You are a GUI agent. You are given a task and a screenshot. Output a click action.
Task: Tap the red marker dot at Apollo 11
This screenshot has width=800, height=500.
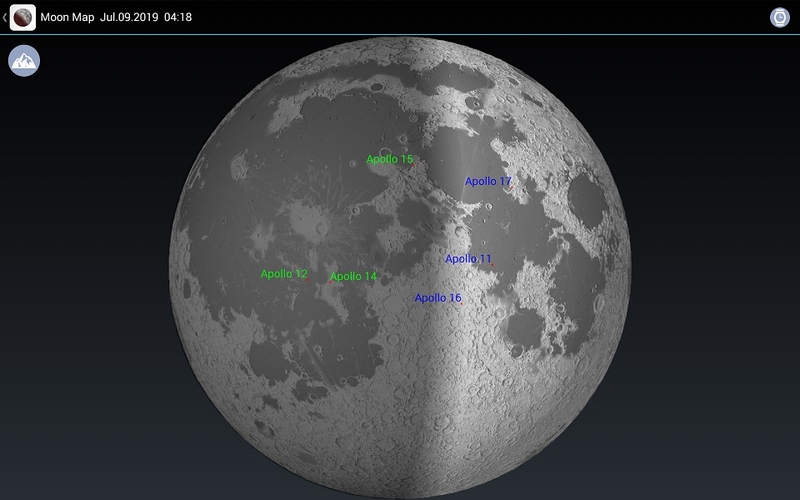492,265
